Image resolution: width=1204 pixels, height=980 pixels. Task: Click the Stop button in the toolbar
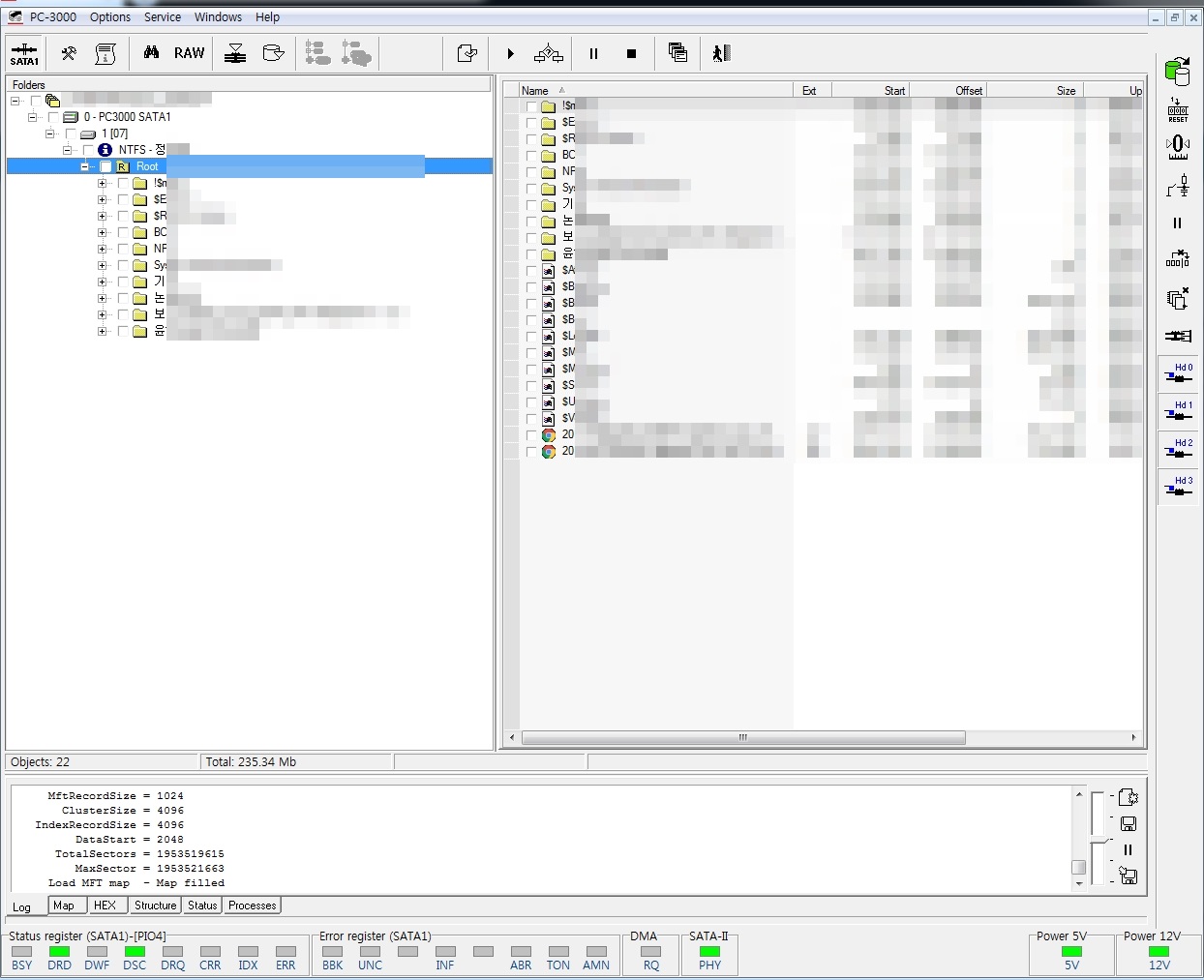(631, 53)
